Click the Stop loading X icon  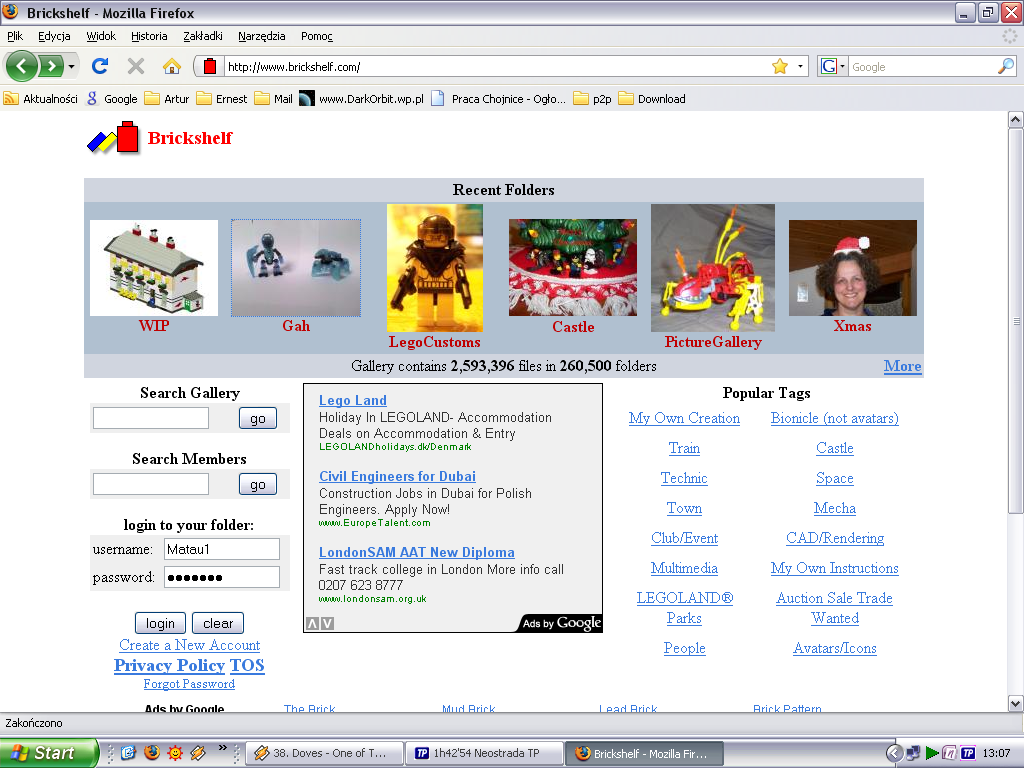[x=135, y=66]
